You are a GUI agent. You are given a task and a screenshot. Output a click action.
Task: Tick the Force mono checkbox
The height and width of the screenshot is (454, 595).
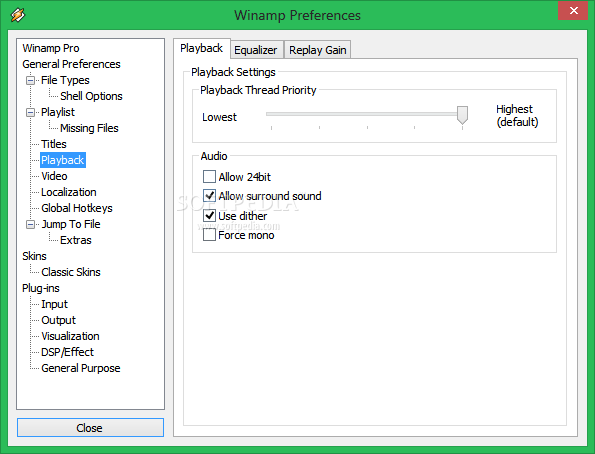[209, 235]
